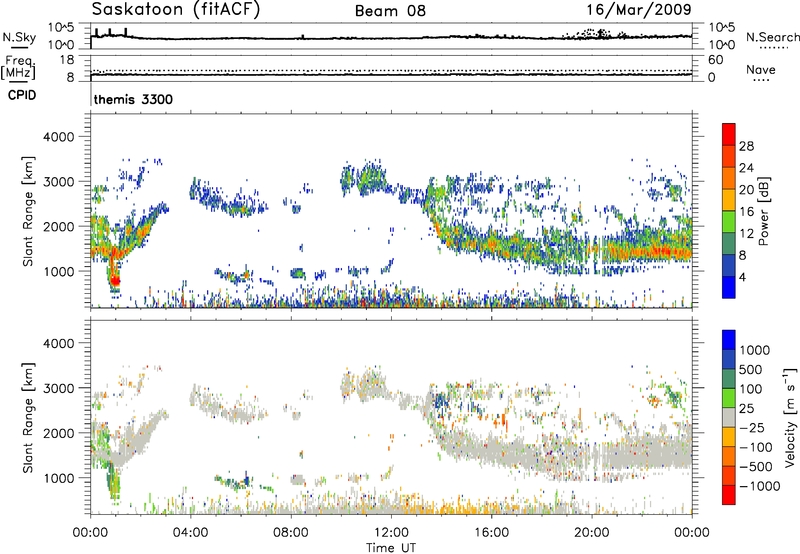Click the 'Nave' legend label

(x=761, y=69)
